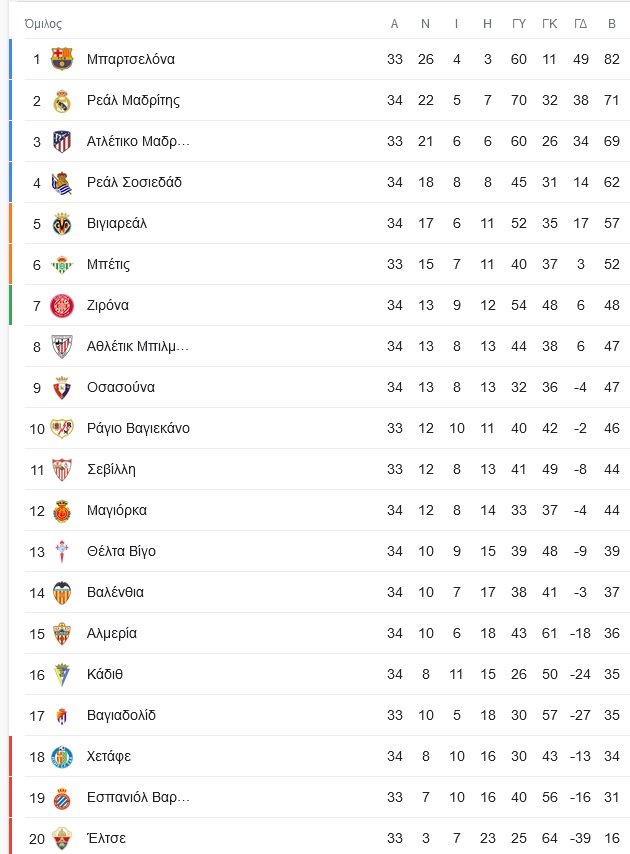Open the Θέλτα Βίγο team link
This screenshot has width=630, height=854.
[x=121, y=552]
